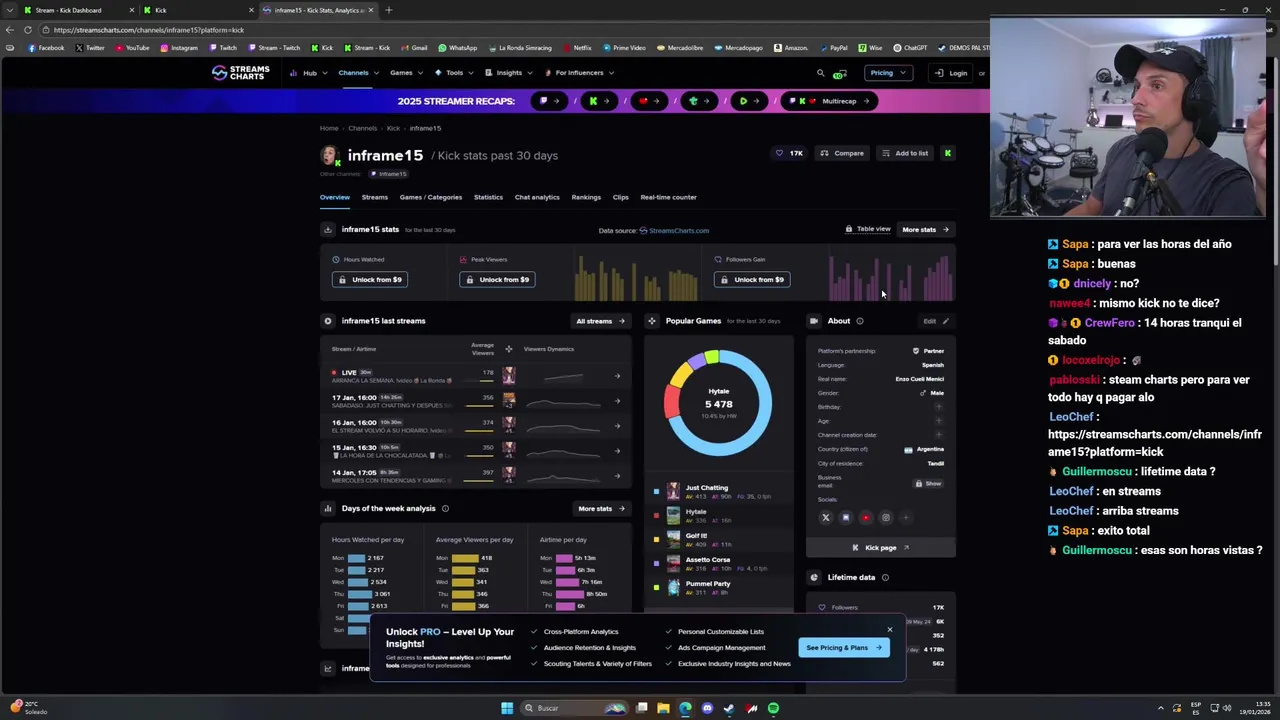Screen dimensions: 1280x720
Task: Open the arrow for 17 Jan, 16:00 stream
Action: [617, 401]
